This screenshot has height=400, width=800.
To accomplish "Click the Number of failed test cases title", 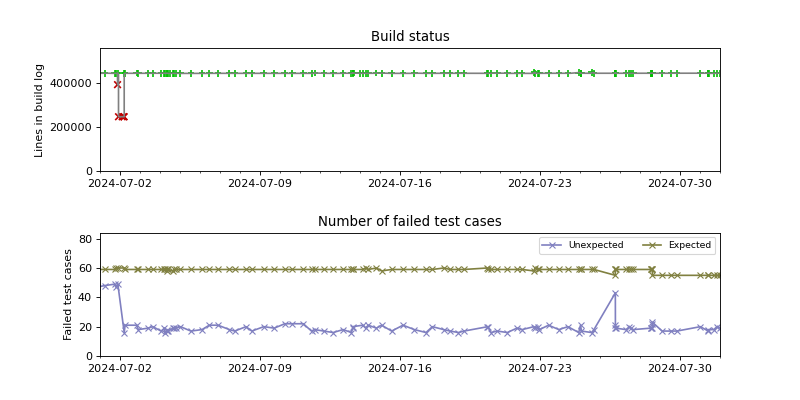I will [x=410, y=222].
